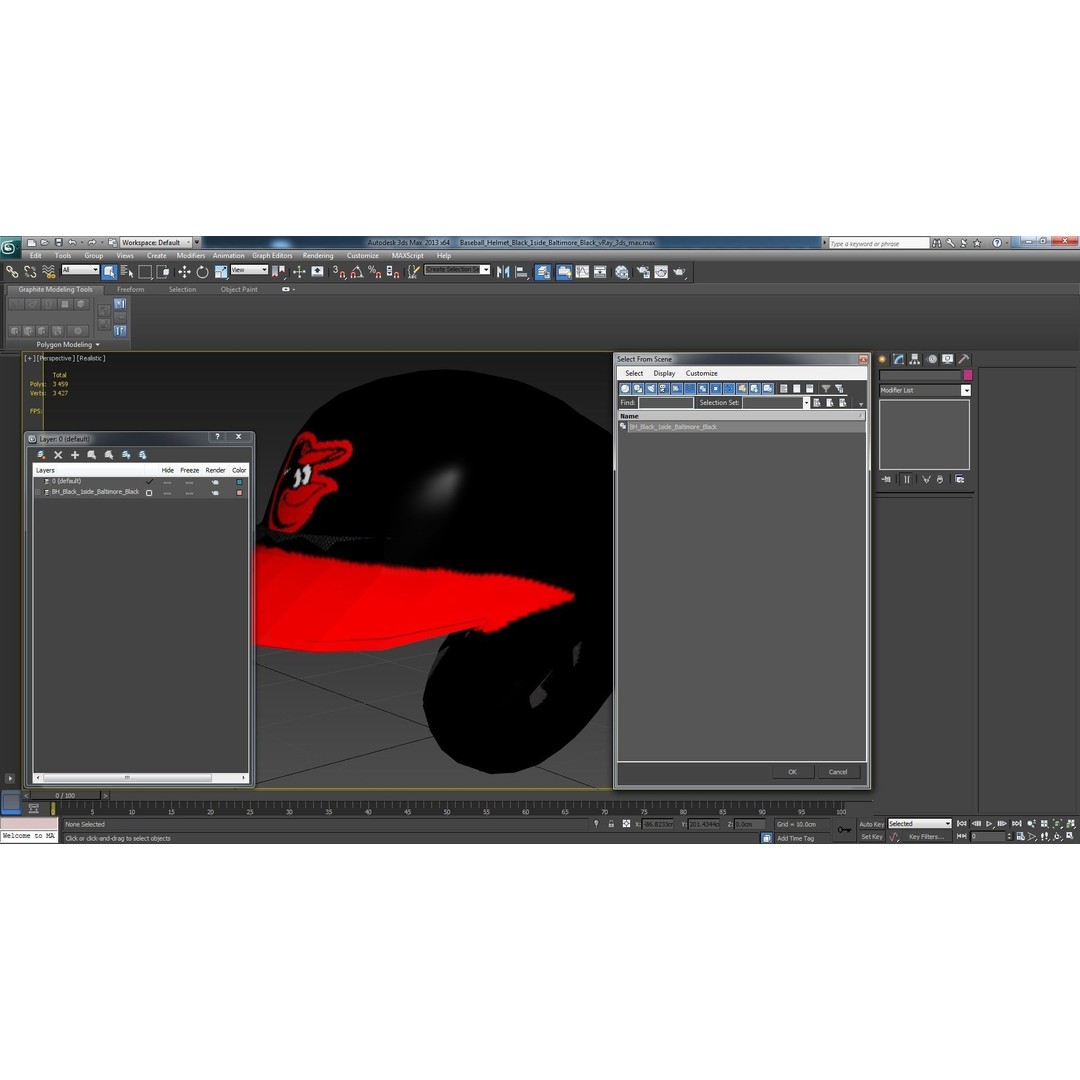Click the Find field in Select From Scene
This screenshot has height=1080, width=1080.
point(665,403)
